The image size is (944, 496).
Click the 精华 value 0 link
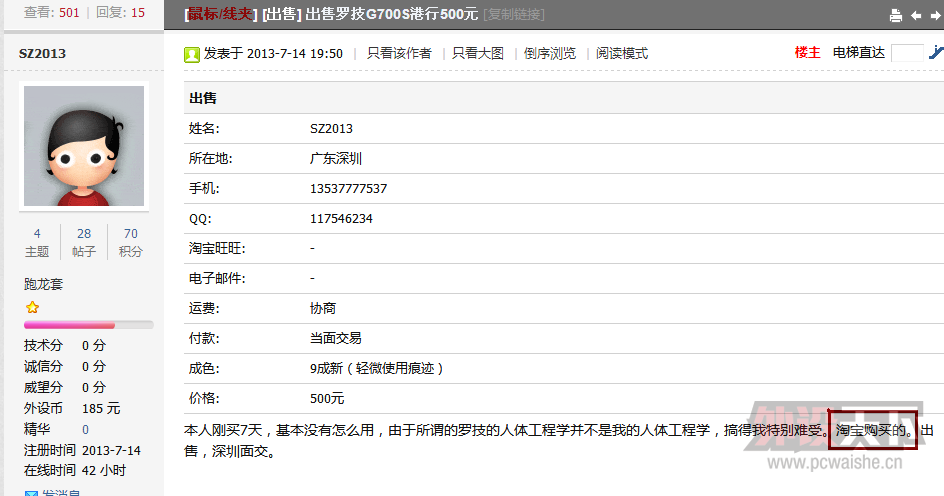pyautogui.click(x=85, y=430)
